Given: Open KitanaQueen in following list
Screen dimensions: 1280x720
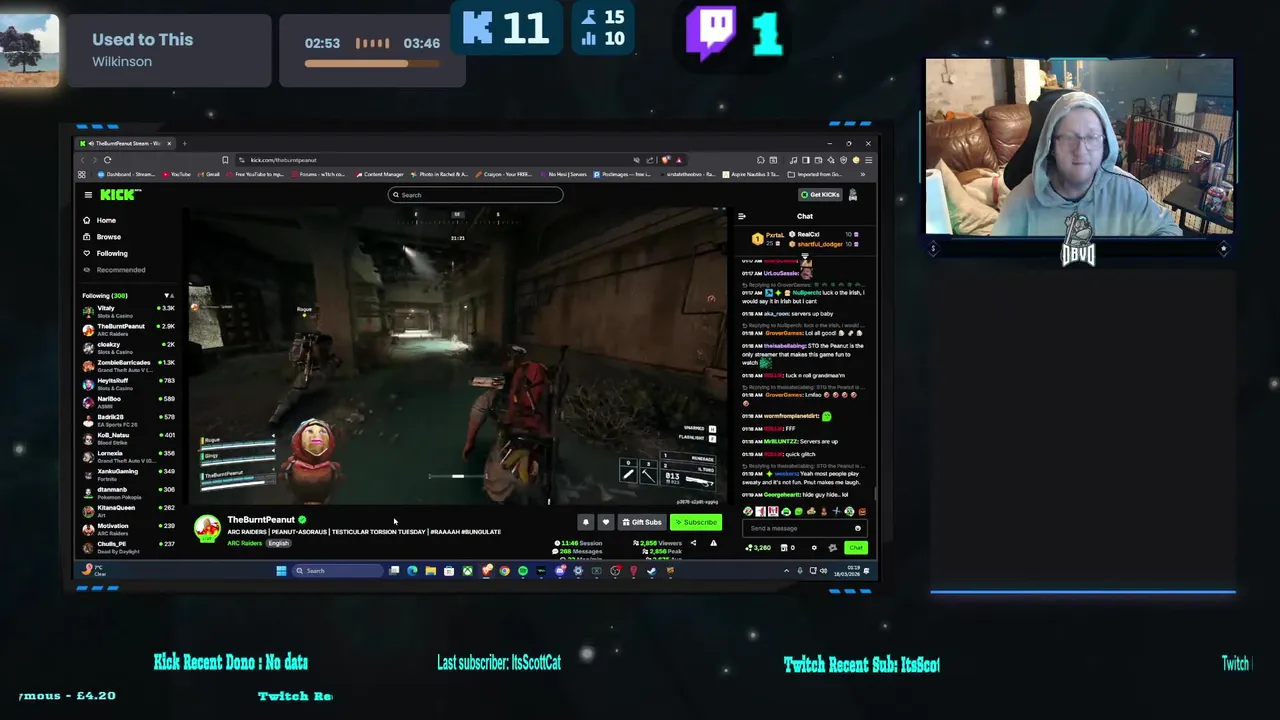Looking at the screenshot, I should point(128,510).
